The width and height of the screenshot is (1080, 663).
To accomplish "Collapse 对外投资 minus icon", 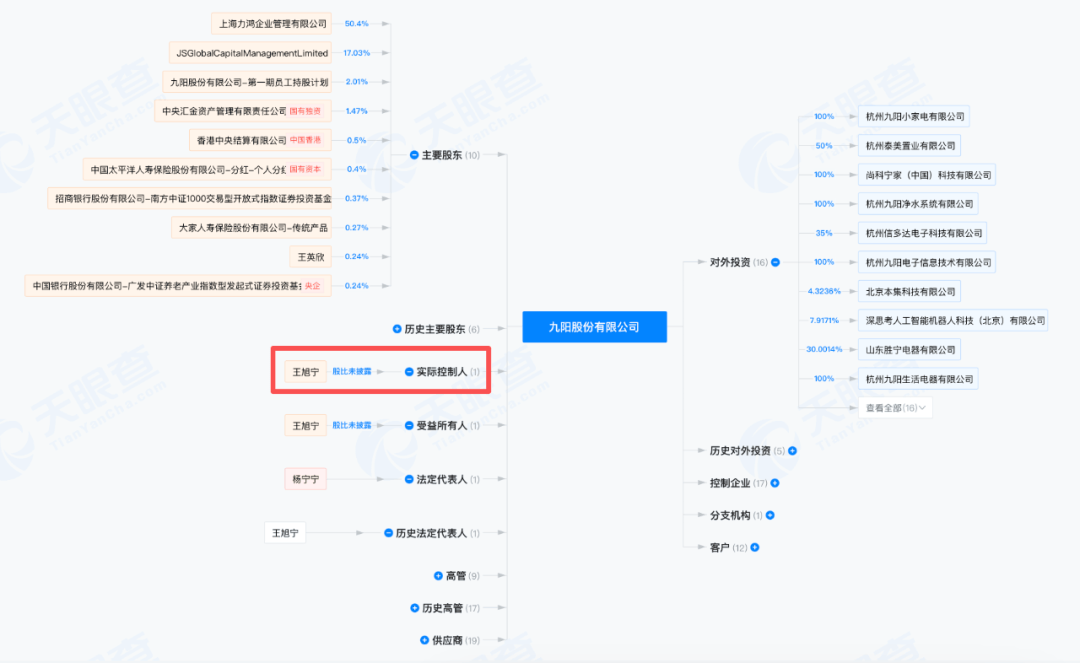I will pos(775,262).
